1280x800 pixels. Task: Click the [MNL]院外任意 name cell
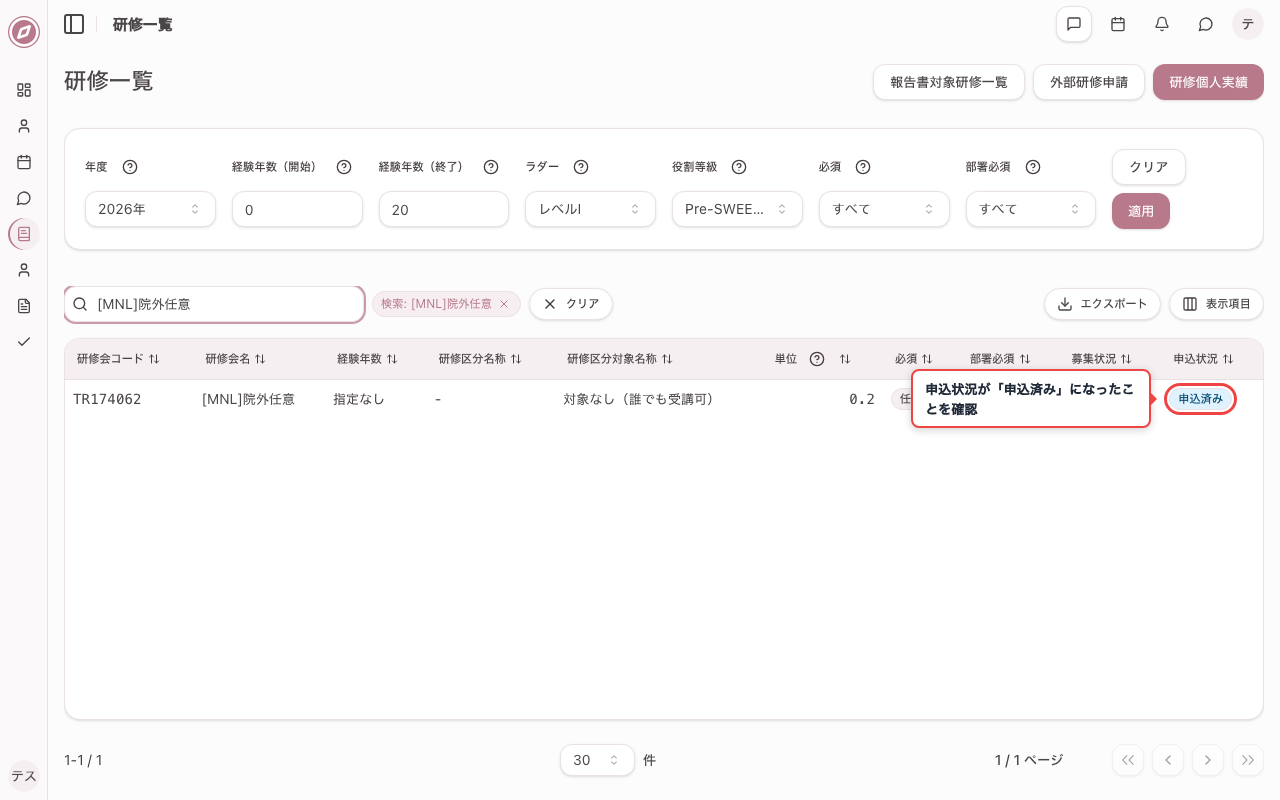tap(248, 399)
